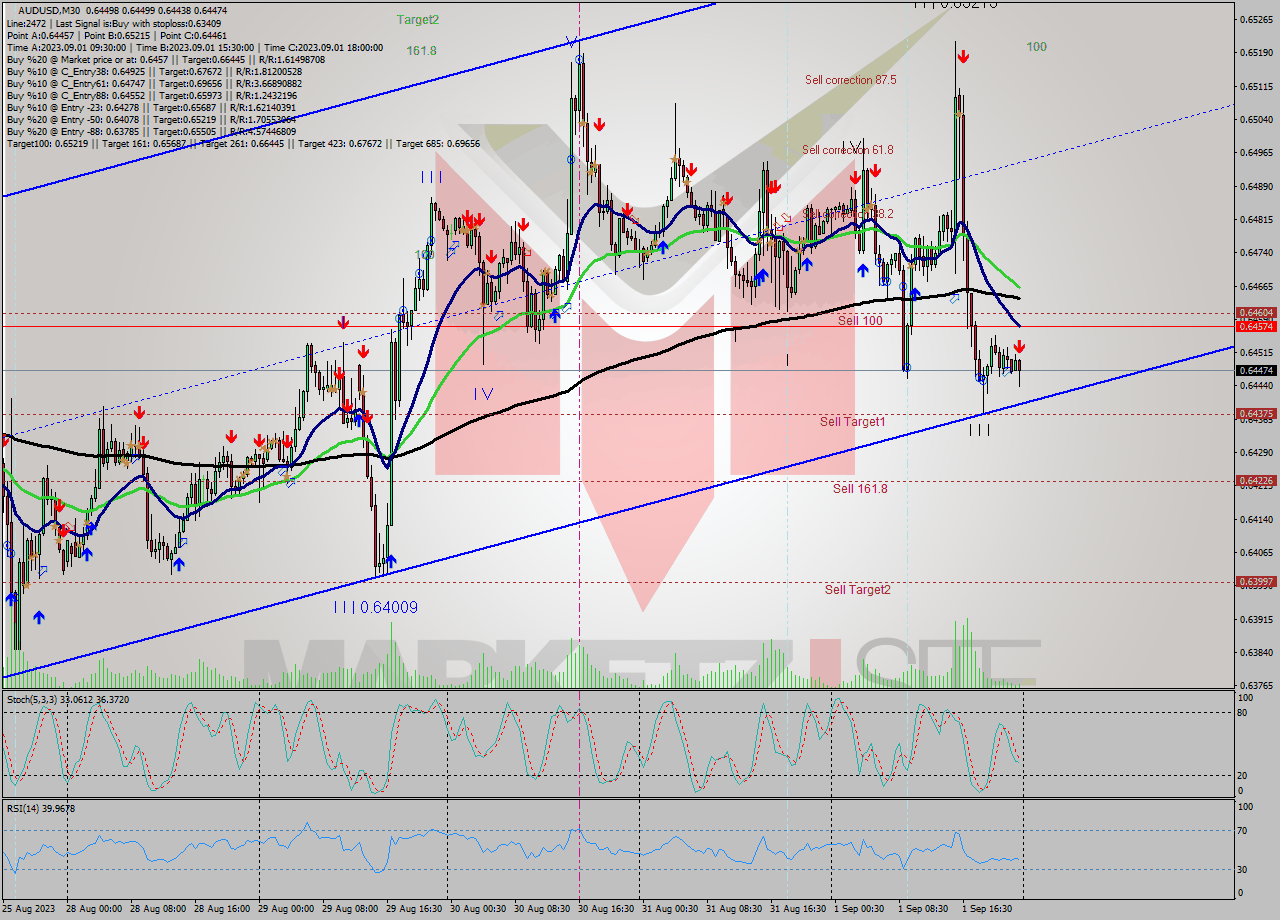Click the '29 Aug 16:30' time axis label
The width and height of the screenshot is (1280, 920).
(x=415, y=909)
